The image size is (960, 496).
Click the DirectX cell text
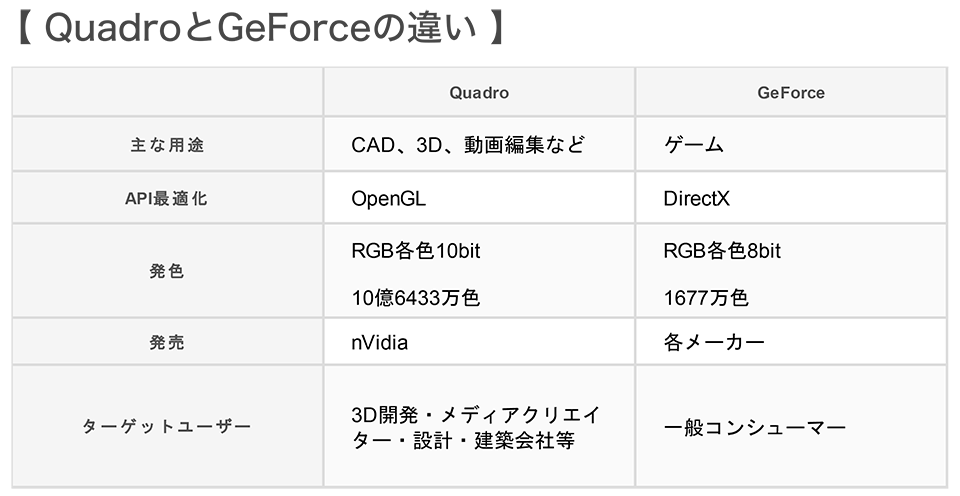point(697,198)
